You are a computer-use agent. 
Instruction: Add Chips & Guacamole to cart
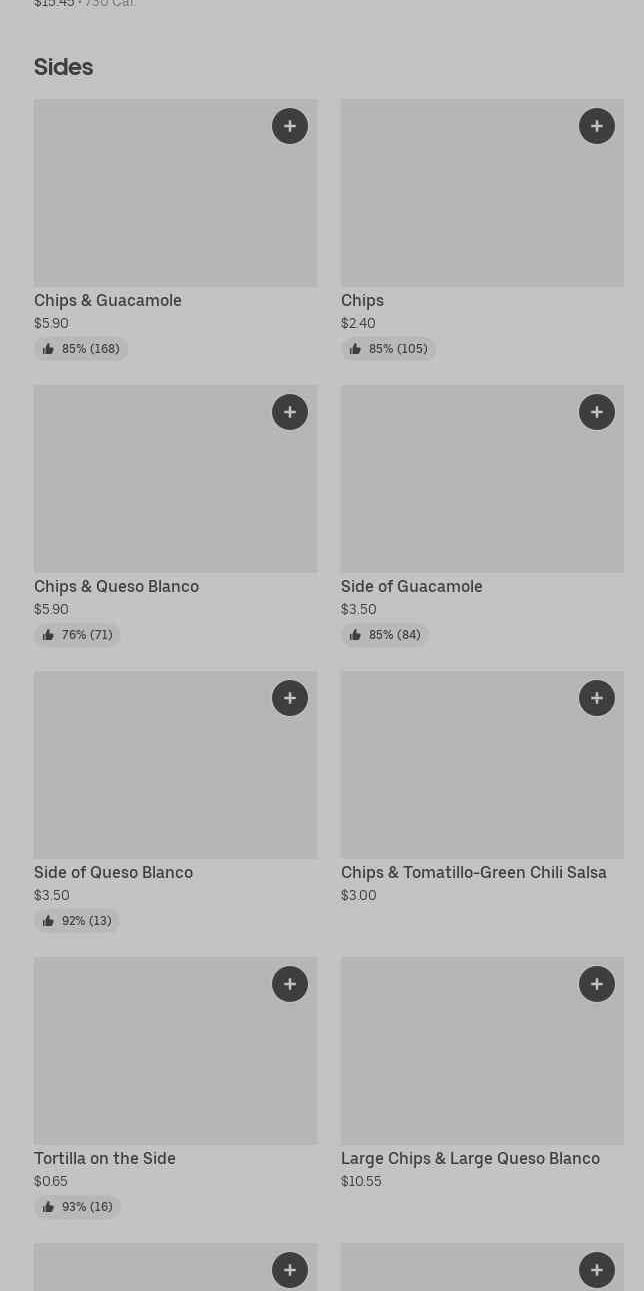coord(290,126)
